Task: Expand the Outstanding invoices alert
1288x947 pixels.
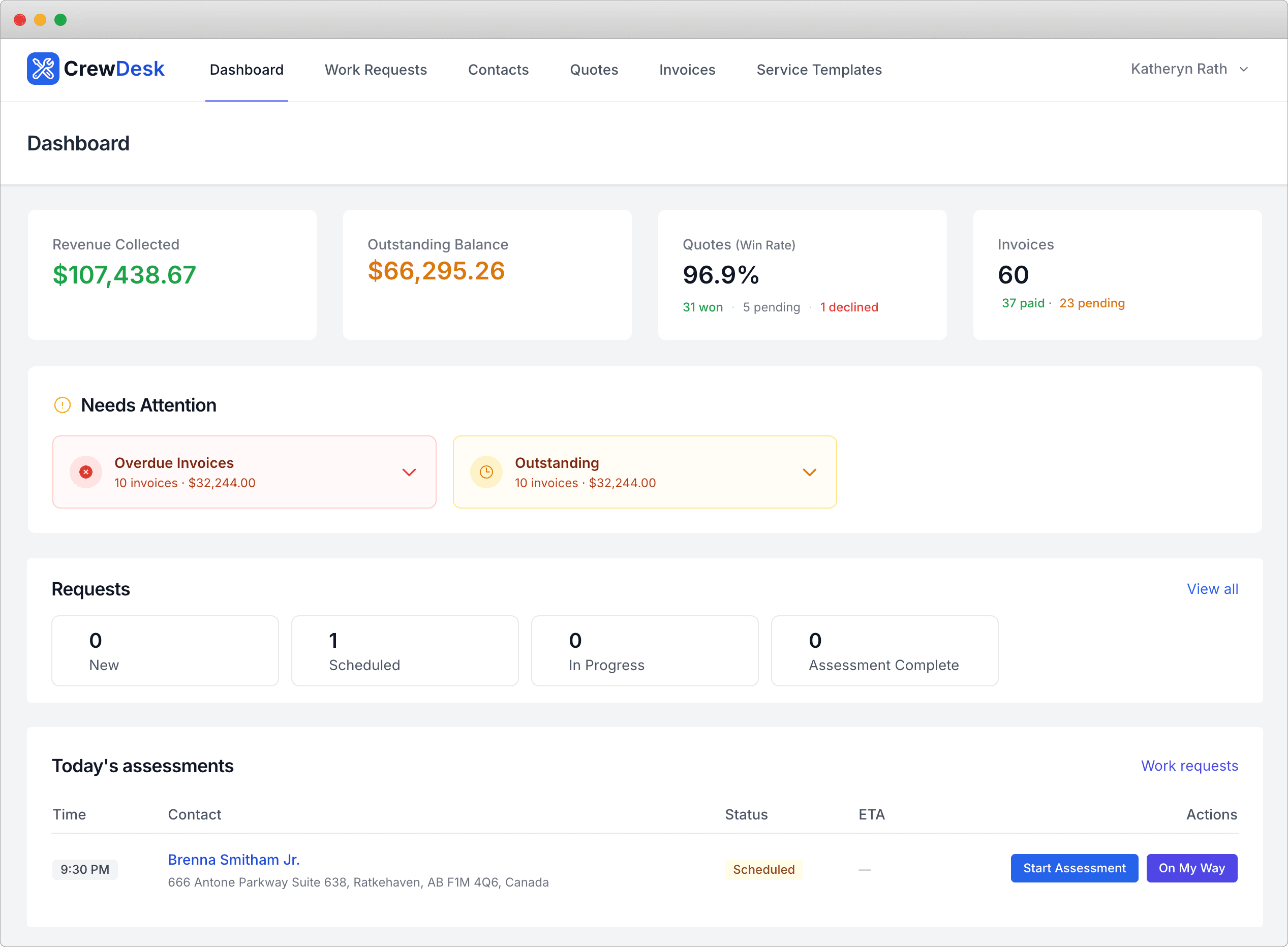Action: click(x=810, y=472)
